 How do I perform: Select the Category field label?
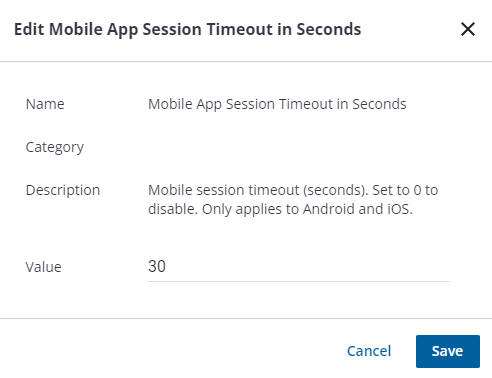[55, 147]
